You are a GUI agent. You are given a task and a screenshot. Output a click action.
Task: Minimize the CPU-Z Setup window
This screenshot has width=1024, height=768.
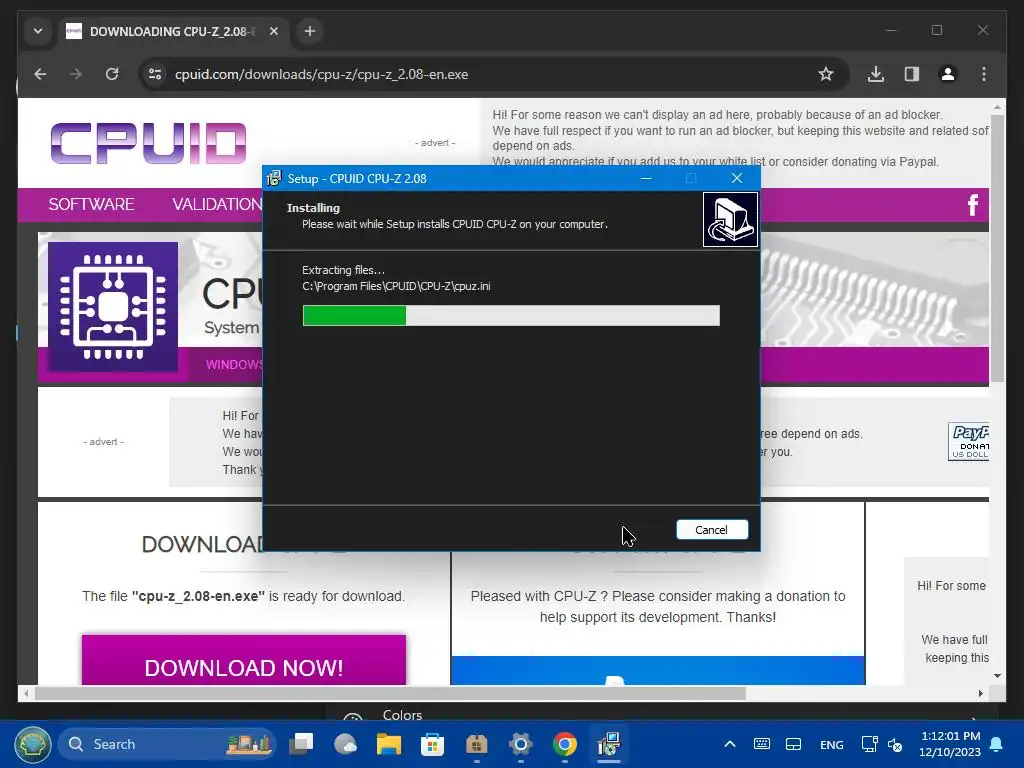[x=646, y=178]
